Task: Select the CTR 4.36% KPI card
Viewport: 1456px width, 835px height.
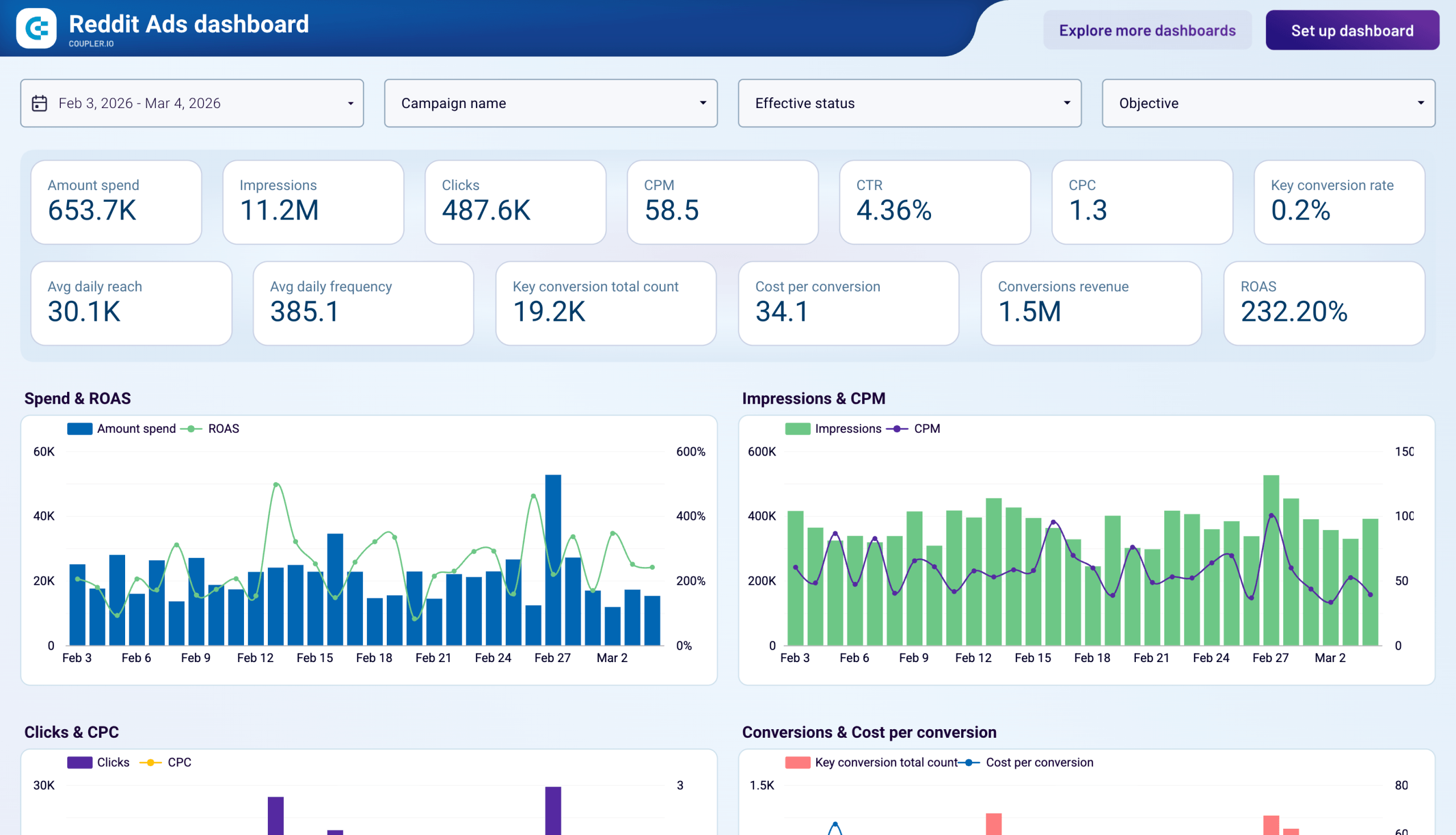Action: pos(934,202)
